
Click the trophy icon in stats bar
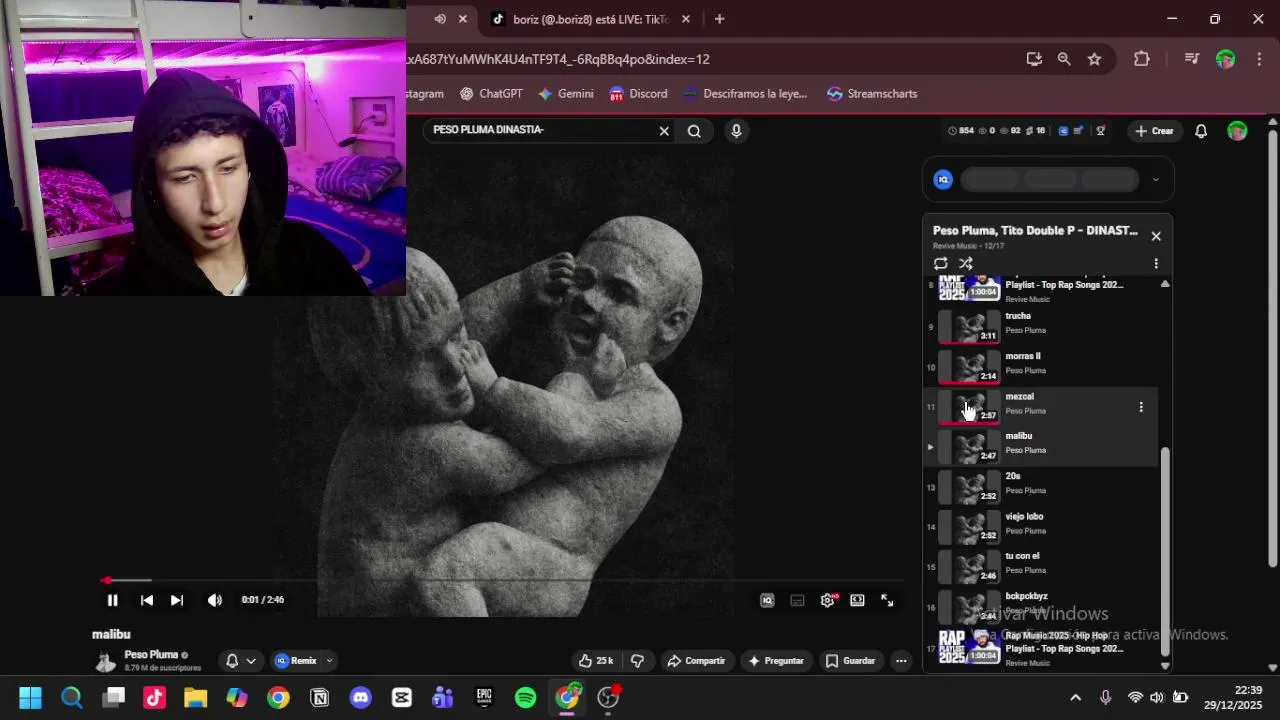pos(1101,131)
